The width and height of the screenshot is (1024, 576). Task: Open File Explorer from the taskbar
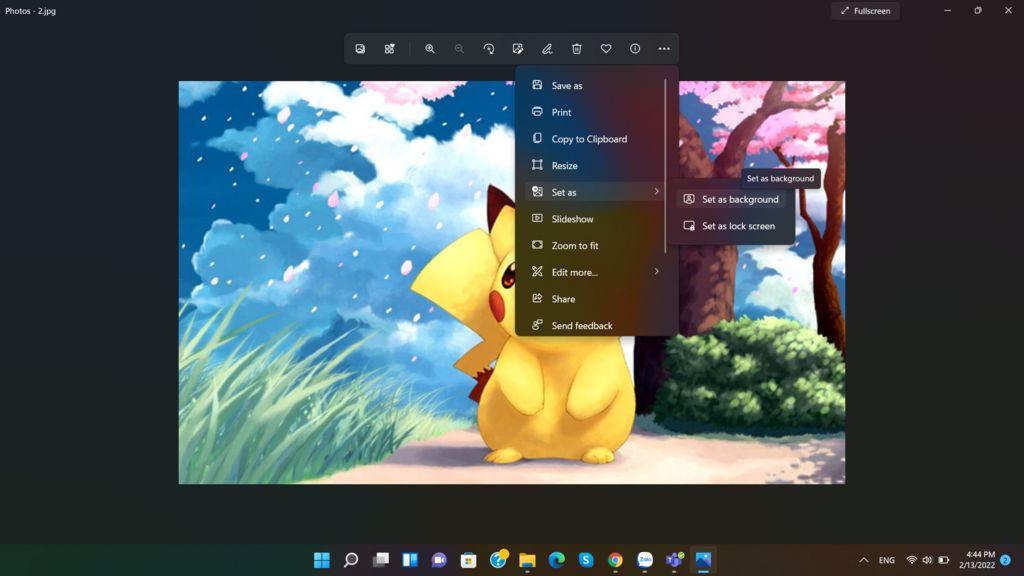tap(527, 560)
